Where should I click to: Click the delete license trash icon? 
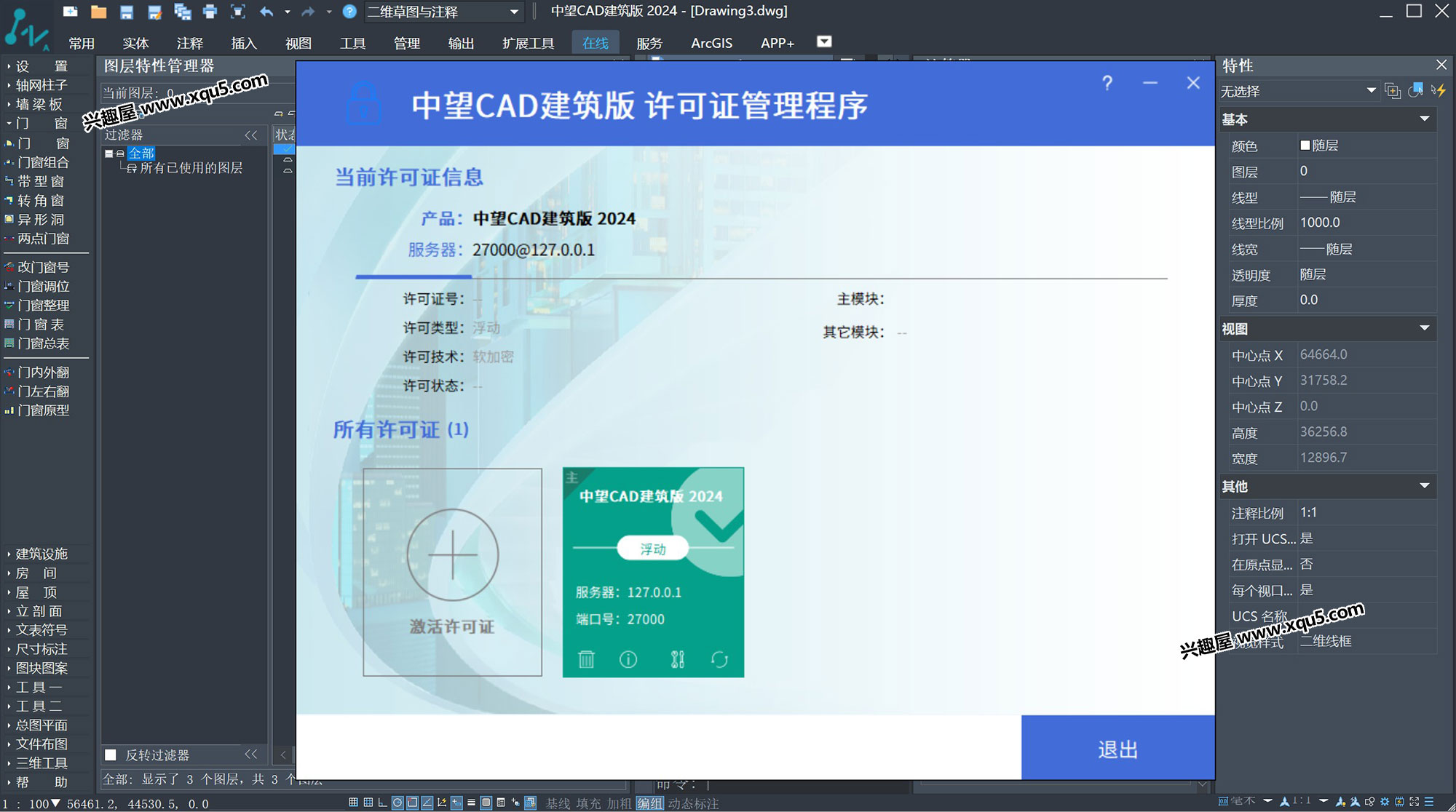(586, 659)
